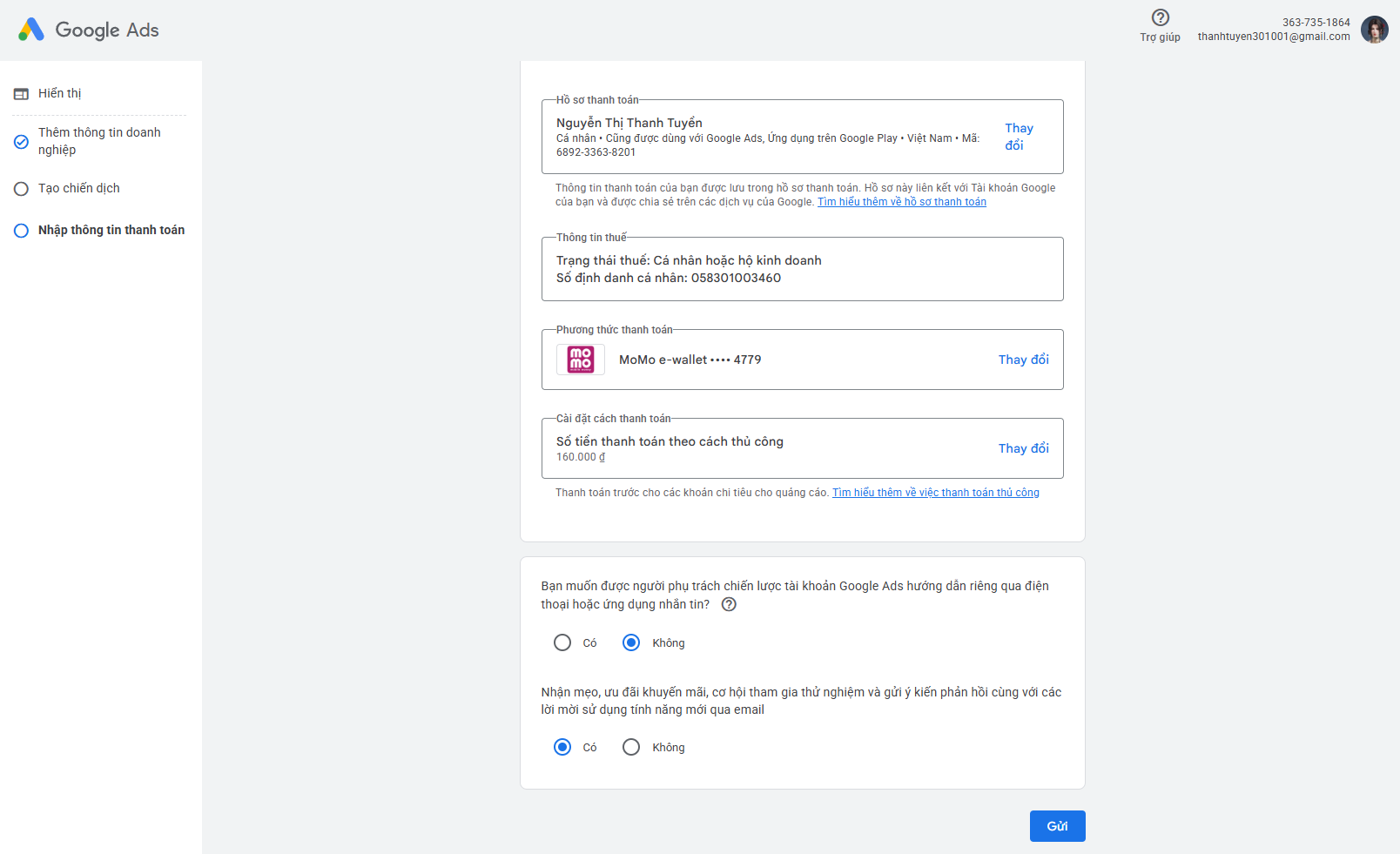Go to Tạo chiến dịch step
This screenshot has height=854, width=1400.
[x=79, y=188]
